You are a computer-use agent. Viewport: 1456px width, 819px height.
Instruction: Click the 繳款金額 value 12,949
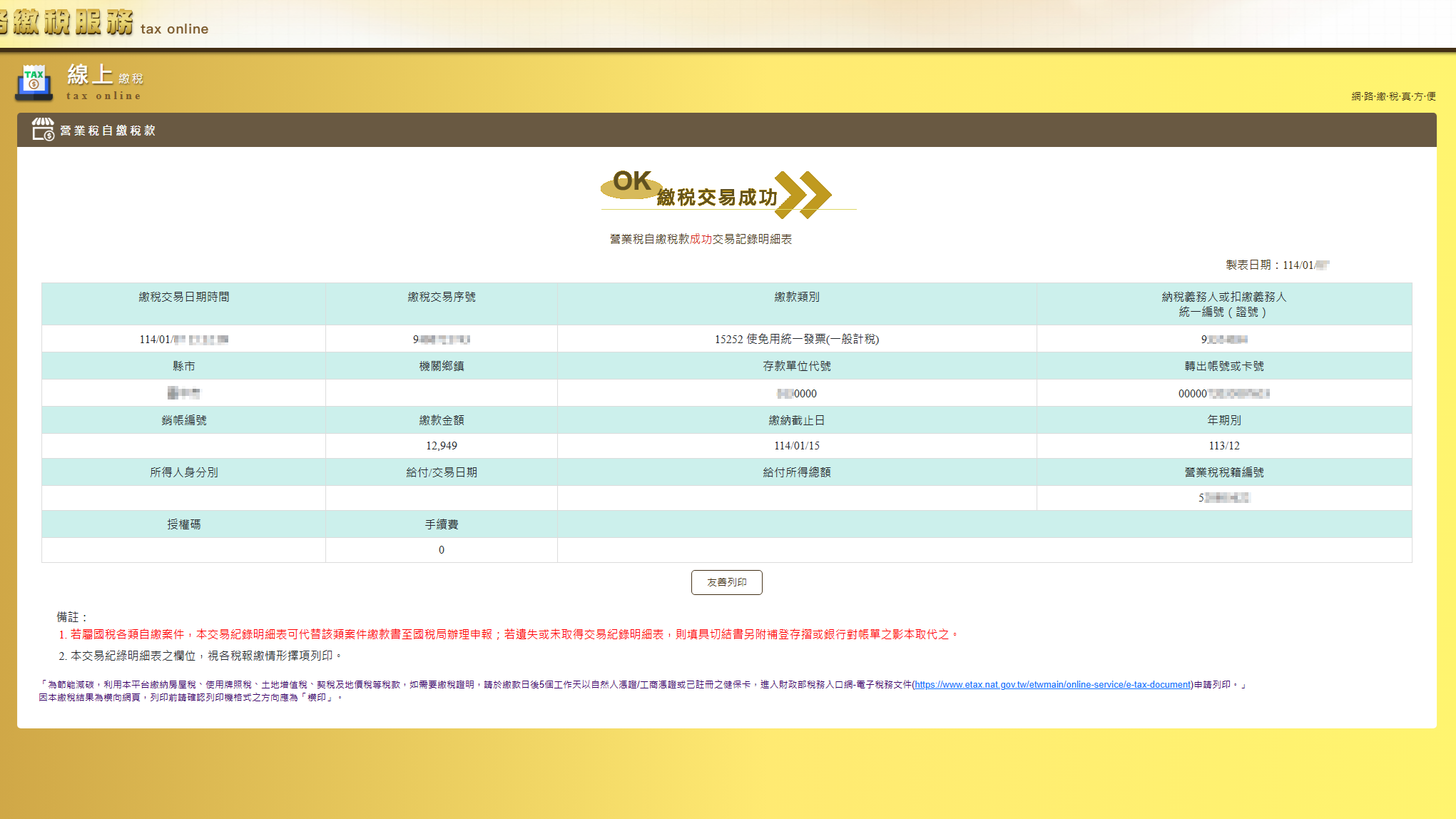441,446
